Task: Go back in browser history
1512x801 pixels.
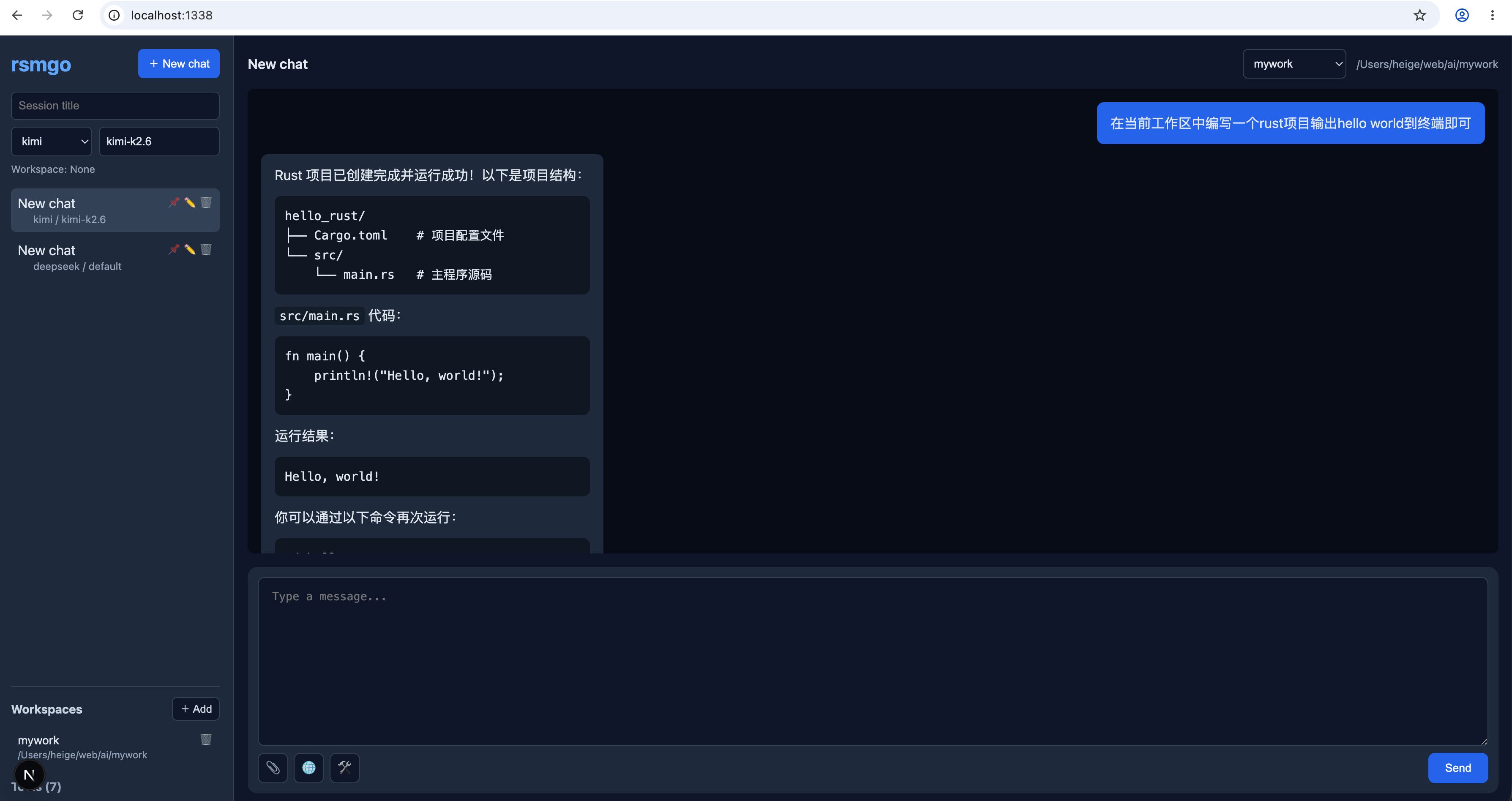Action: tap(17, 15)
